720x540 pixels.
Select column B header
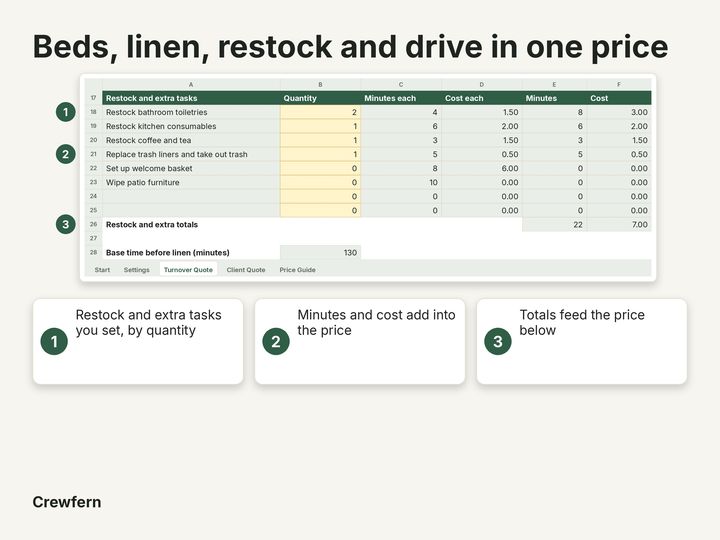click(x=321, y=84)
